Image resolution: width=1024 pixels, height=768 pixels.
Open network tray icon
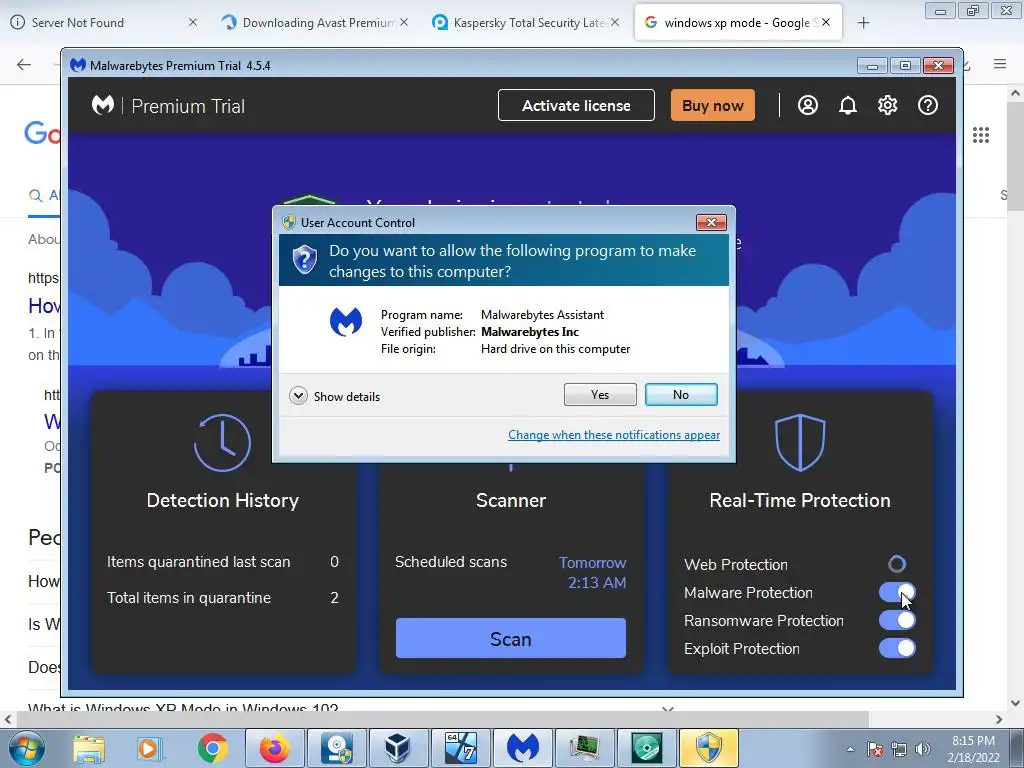pyautogui.click(x=899, y=749)
